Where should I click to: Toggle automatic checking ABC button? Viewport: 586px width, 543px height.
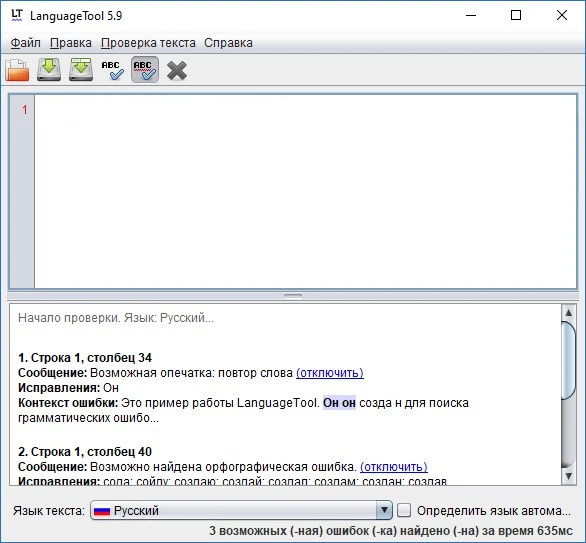(x=145, y=70)
